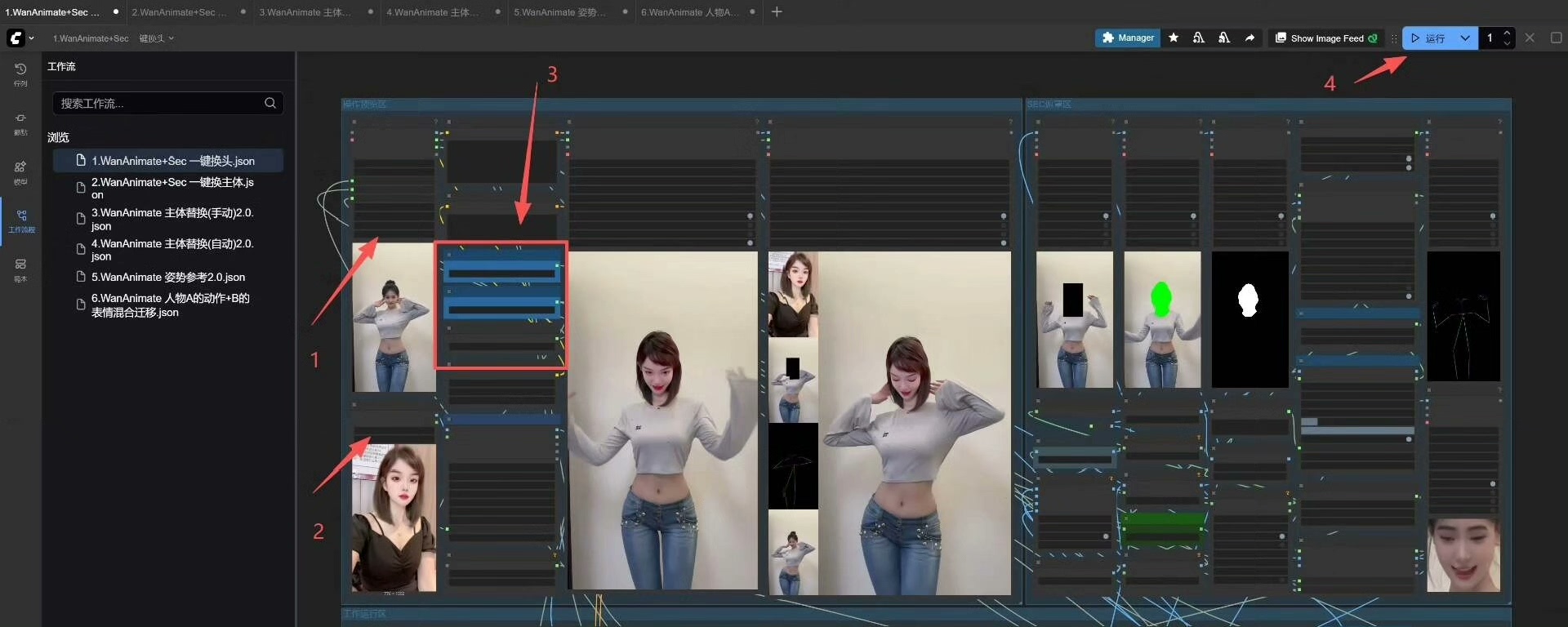This screenshot has width=1568, height=627.
Task: Switch to the 3.WanAnimate workflow tab
Action: (305, 12)
